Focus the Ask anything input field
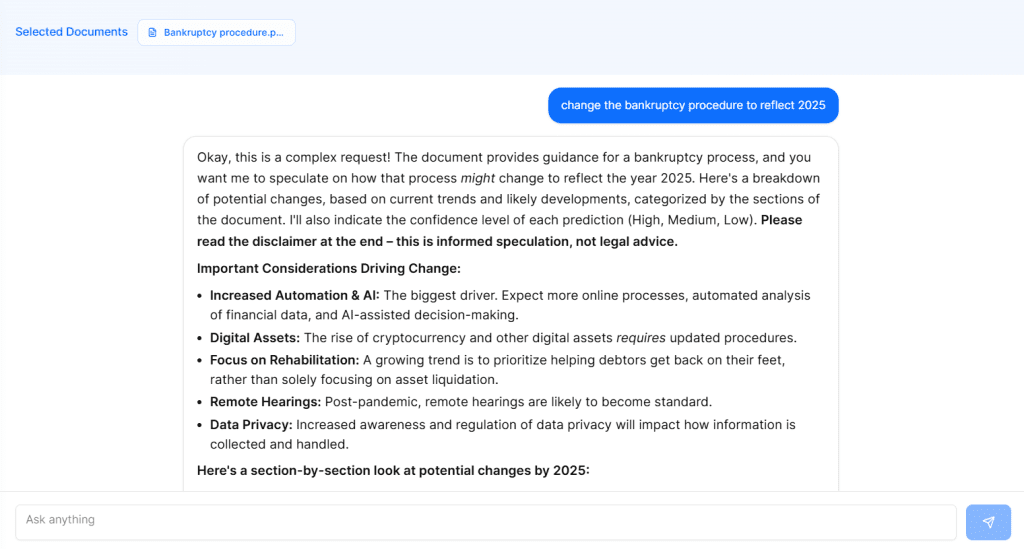The width and height of the screenshot is (1024, 549). [x=485, y=522]
